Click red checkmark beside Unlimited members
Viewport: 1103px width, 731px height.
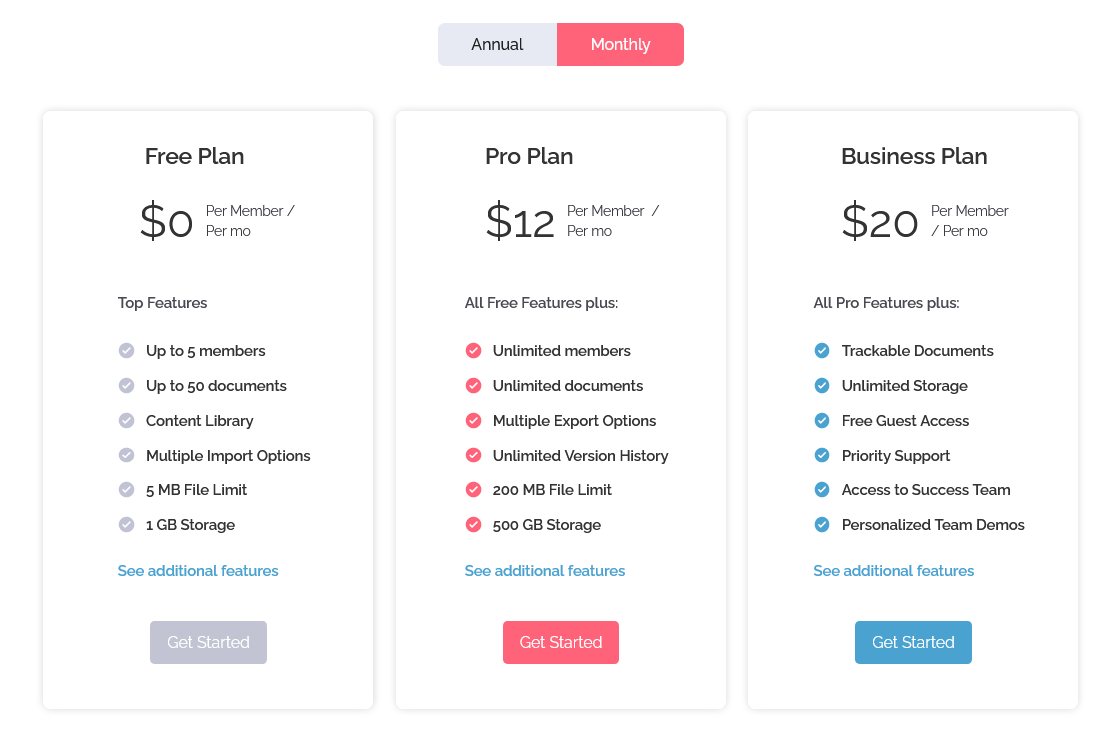pos(473,351)
